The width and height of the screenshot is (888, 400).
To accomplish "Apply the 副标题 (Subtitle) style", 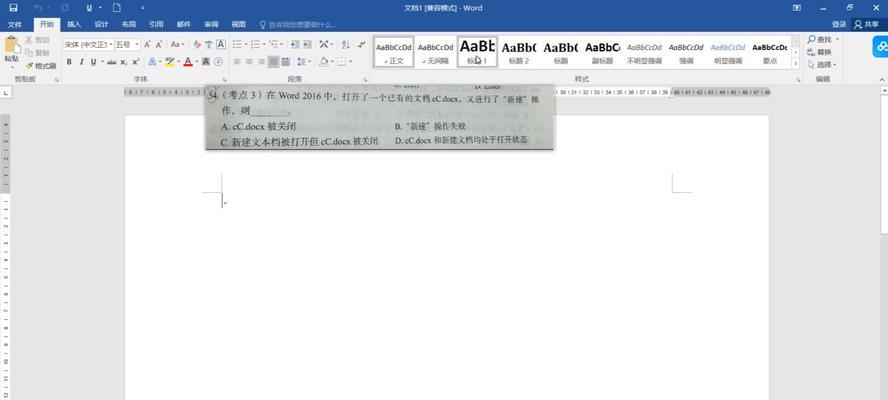I will coord(603,52).
